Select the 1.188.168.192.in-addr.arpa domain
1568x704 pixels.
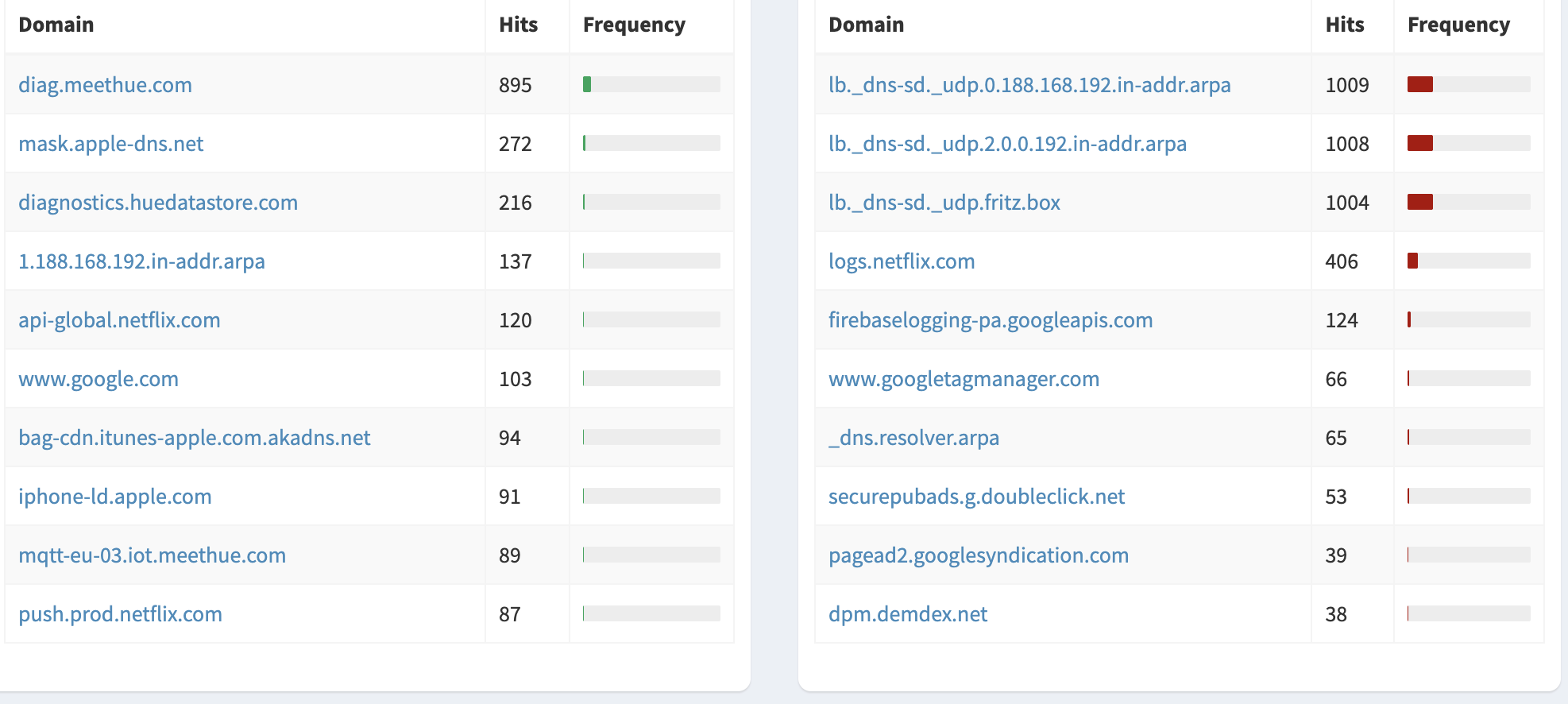(141, 261)
